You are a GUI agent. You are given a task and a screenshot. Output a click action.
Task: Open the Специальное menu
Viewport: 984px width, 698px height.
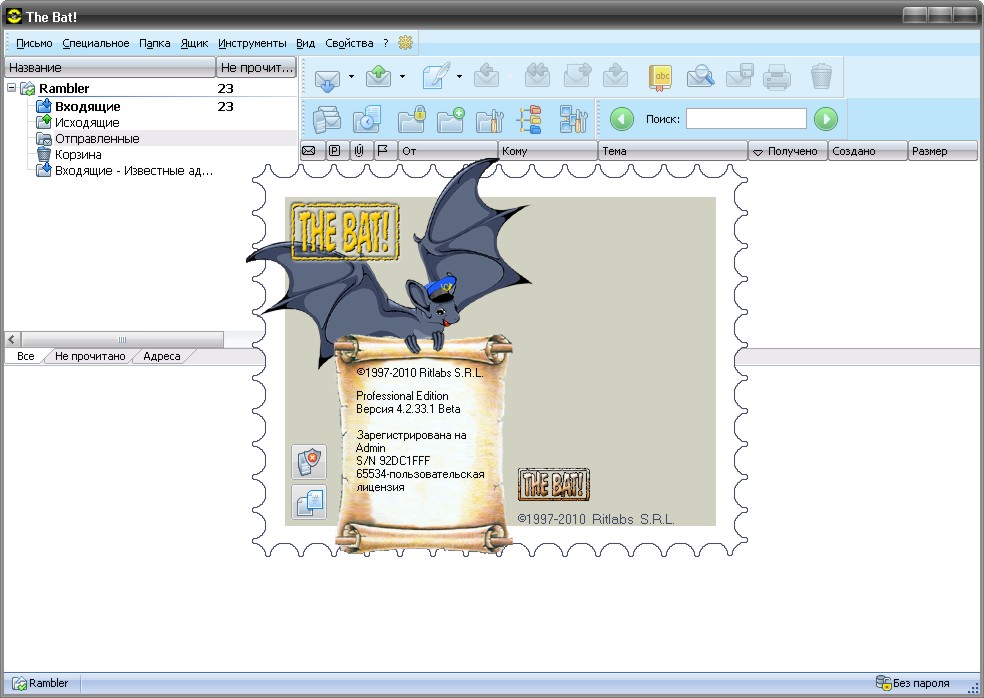(95, 43)
